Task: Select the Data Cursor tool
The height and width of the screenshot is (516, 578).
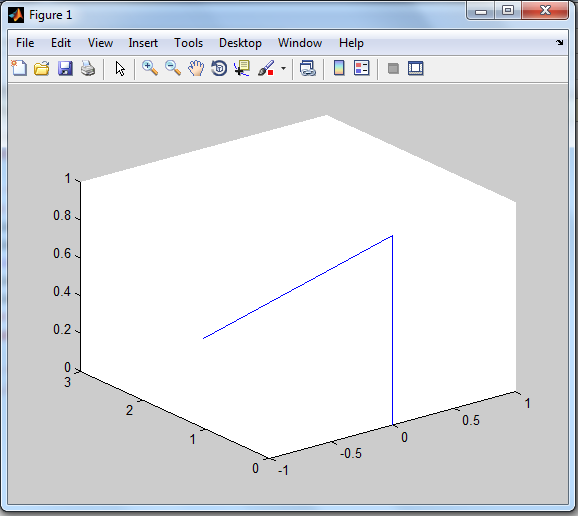Action: point(242,69)
